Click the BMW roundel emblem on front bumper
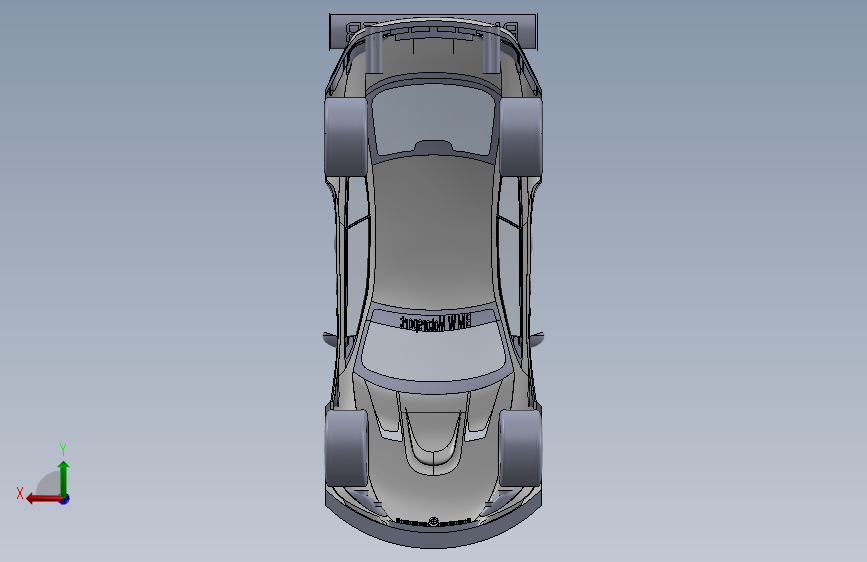The image size is (867, 562). (434, 521)
